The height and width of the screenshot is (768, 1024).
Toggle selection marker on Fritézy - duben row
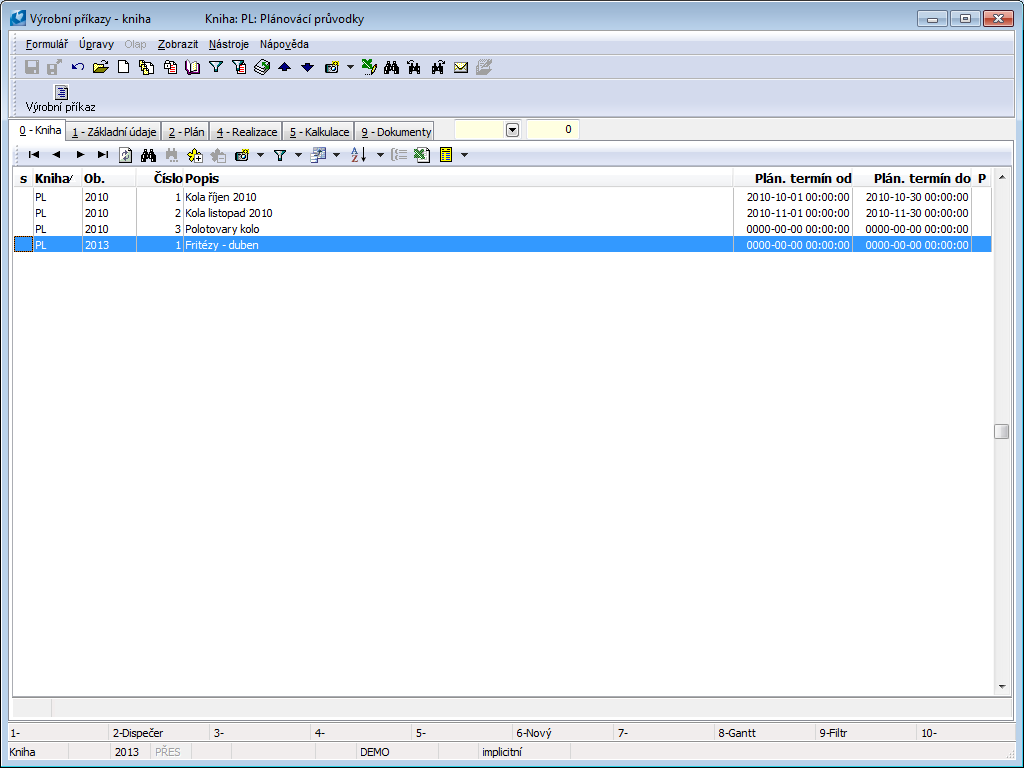tap(22, 245)
